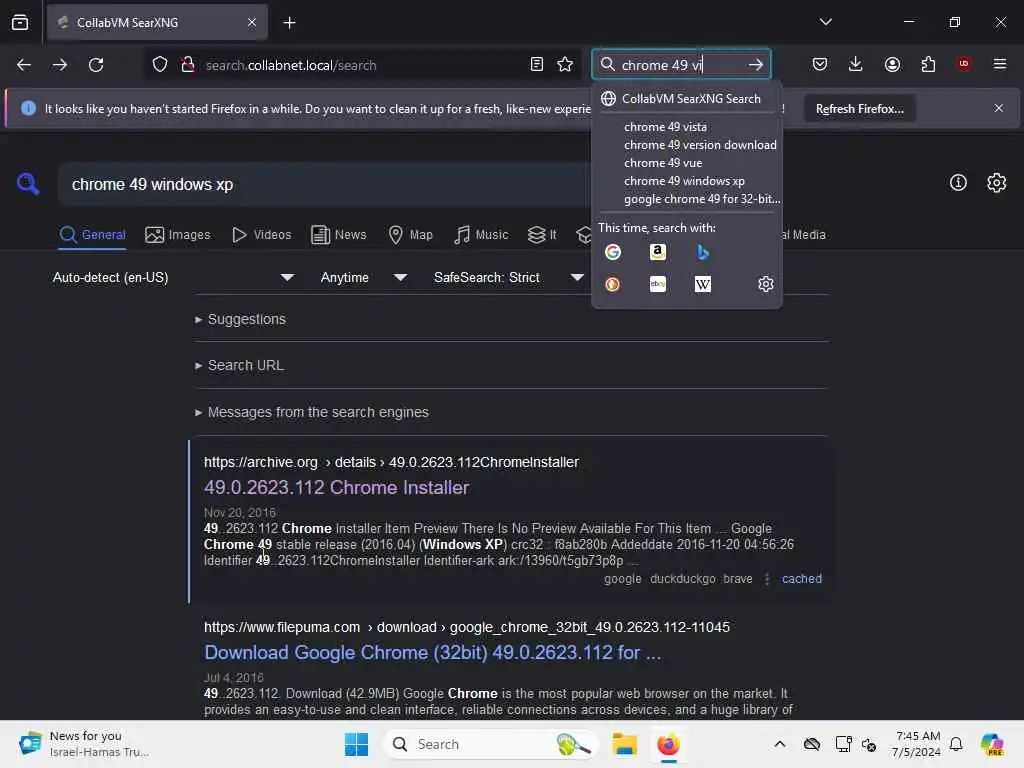Screen dimensions: 1024x768
Task: Open Pocket save icon
Action: 820,64
